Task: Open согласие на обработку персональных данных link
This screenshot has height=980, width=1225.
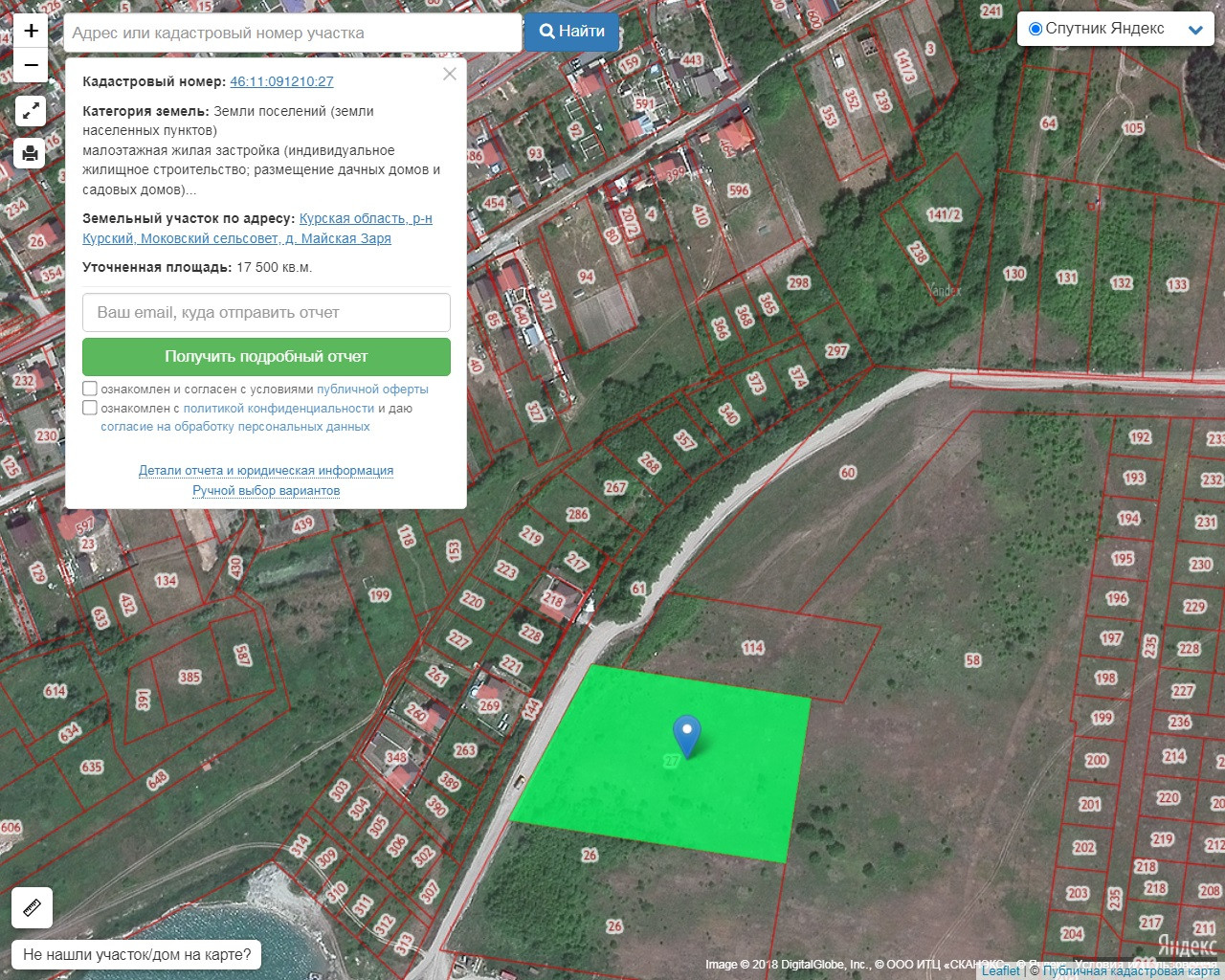Action: click(x=235, y=427)
